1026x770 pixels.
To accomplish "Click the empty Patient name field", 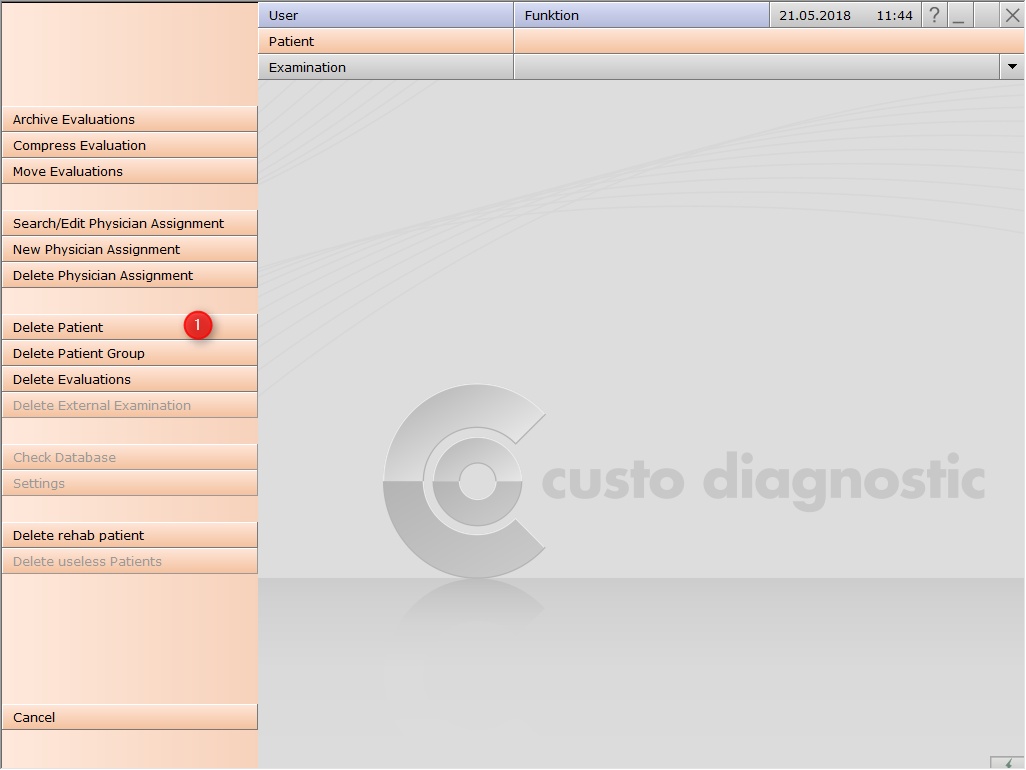I will point(770,41).
